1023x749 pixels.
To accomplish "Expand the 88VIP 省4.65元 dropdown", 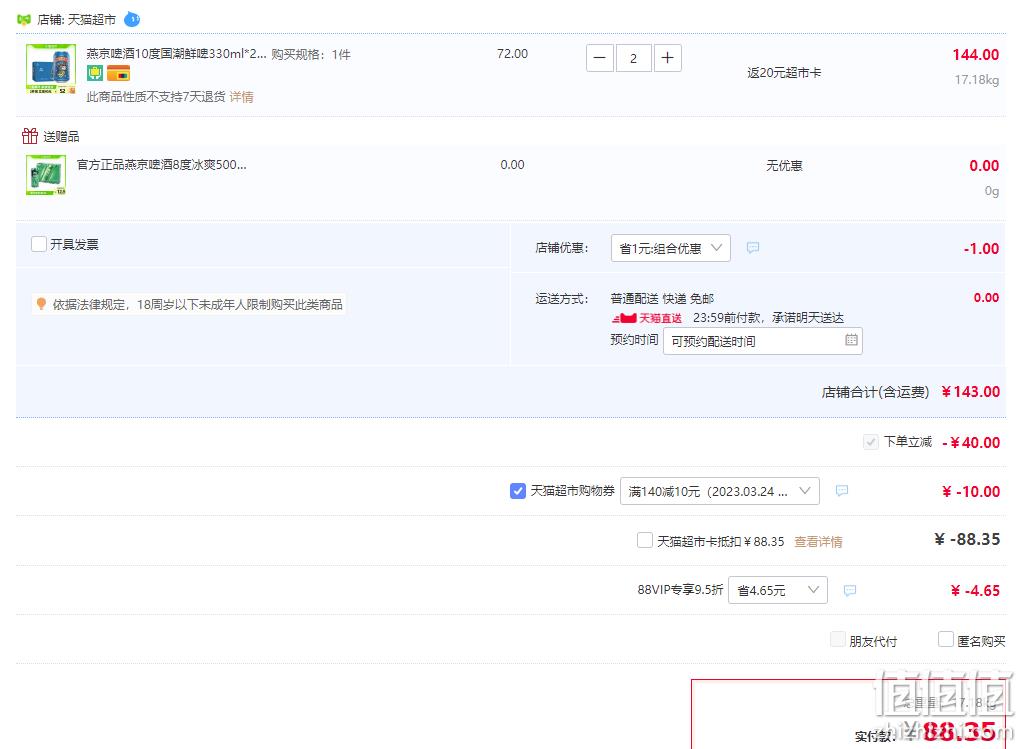I will [778, 590].
